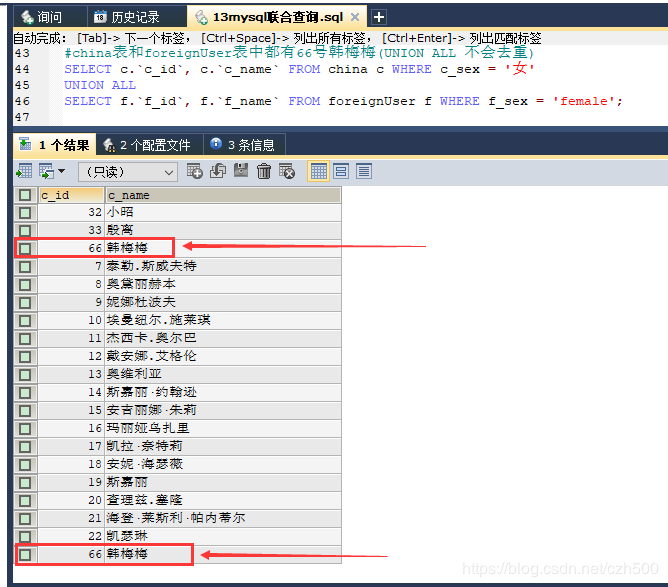Check the row checkbox for 小昭
Image resolution: width=668 pixels, height=587 pixels.
[25, 212]
